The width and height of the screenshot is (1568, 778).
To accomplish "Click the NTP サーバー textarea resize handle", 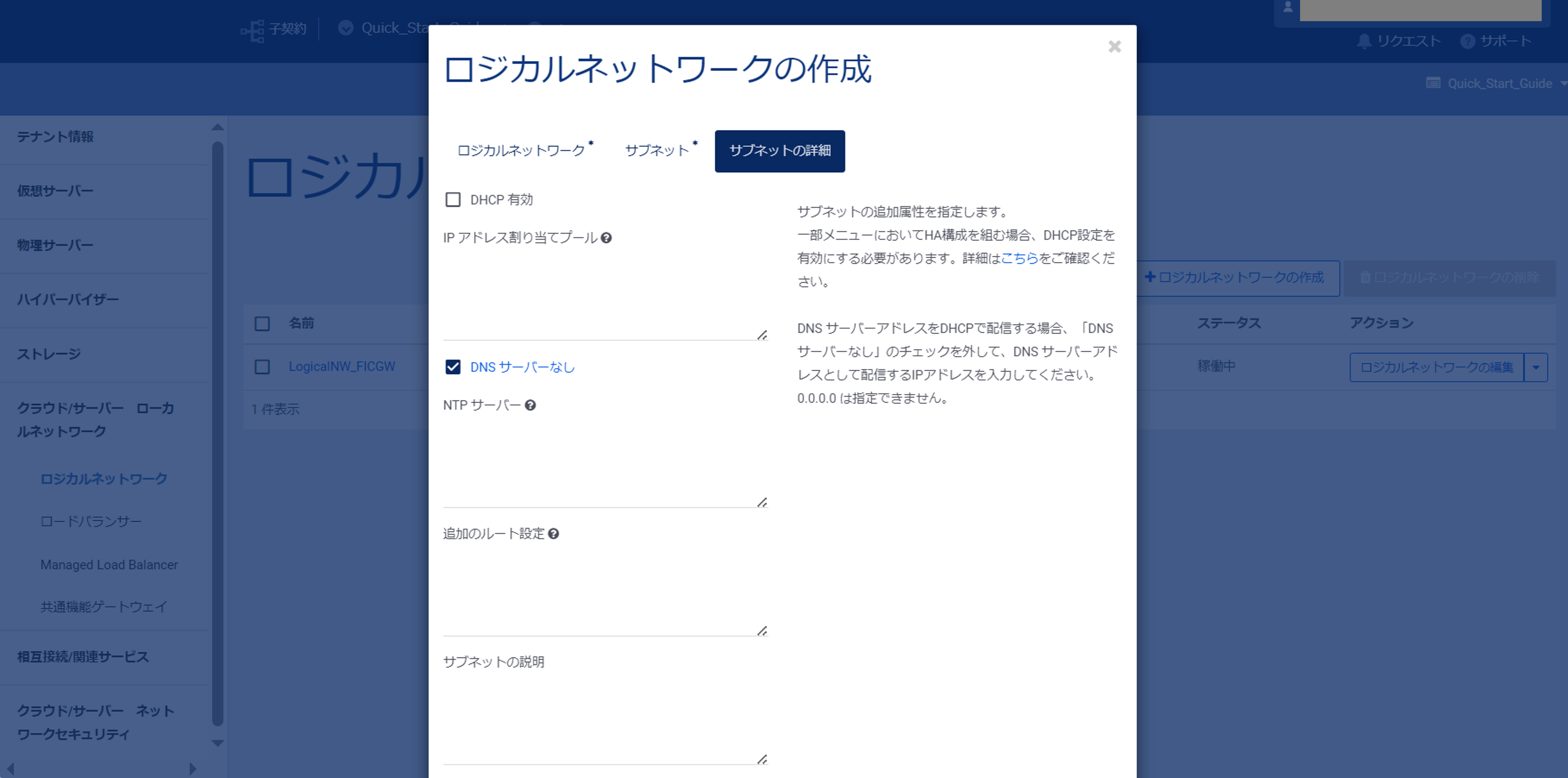I will (x=762, y=502).
